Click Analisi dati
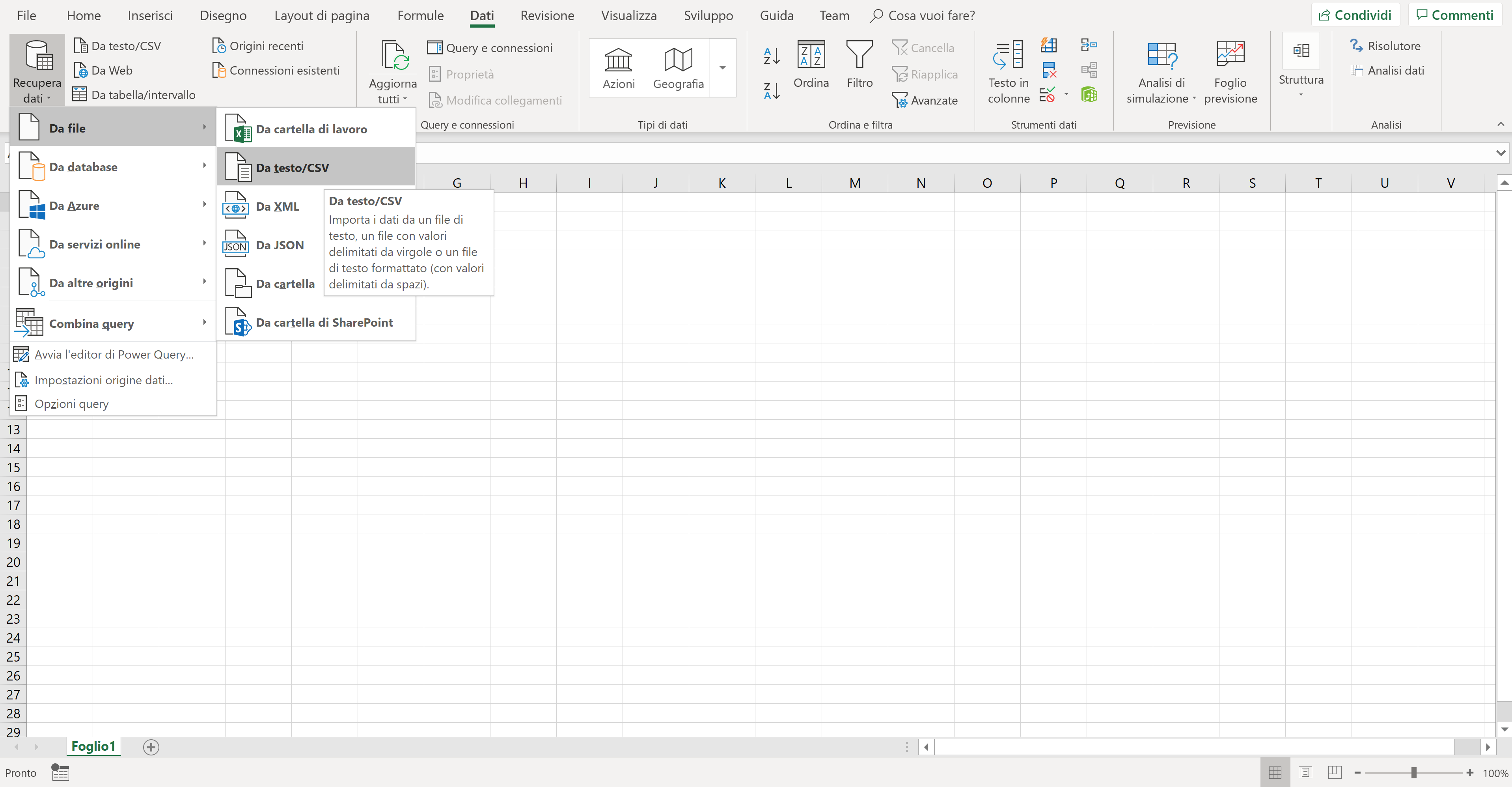1512x787 pixels. coord(1387,71)
